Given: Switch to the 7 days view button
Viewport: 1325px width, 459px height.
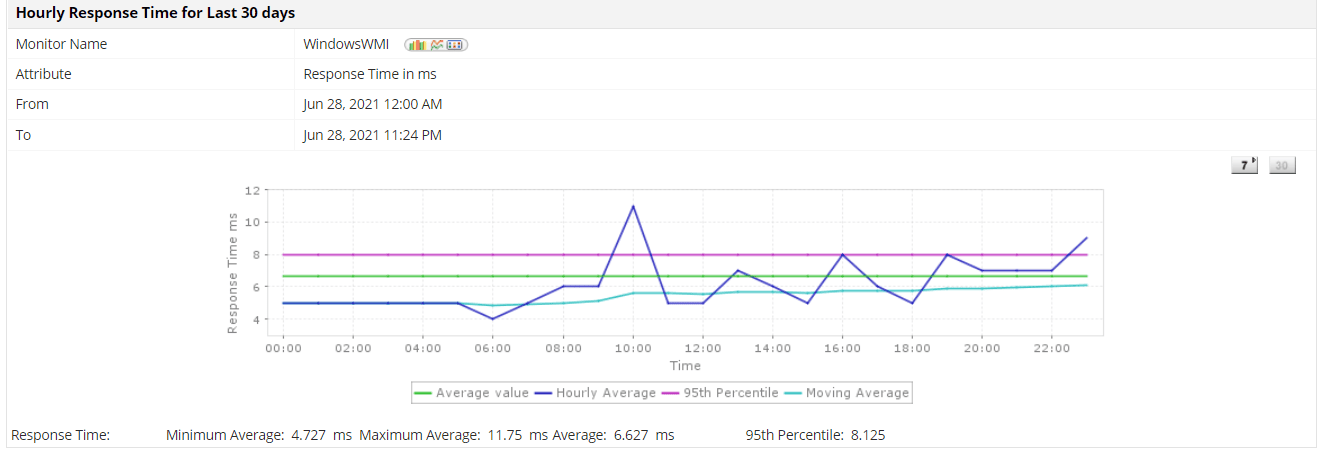Looking at the screenshot, I should click(1244, 166).
